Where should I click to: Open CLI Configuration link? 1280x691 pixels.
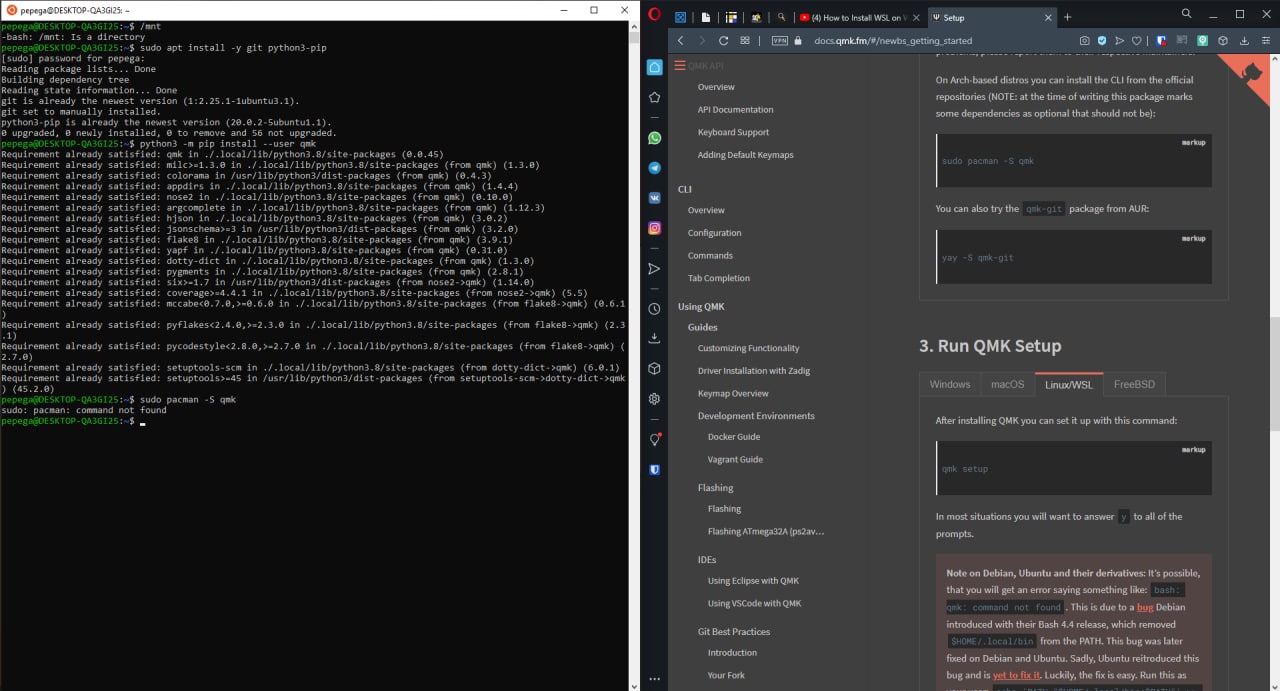coord(714,233)
